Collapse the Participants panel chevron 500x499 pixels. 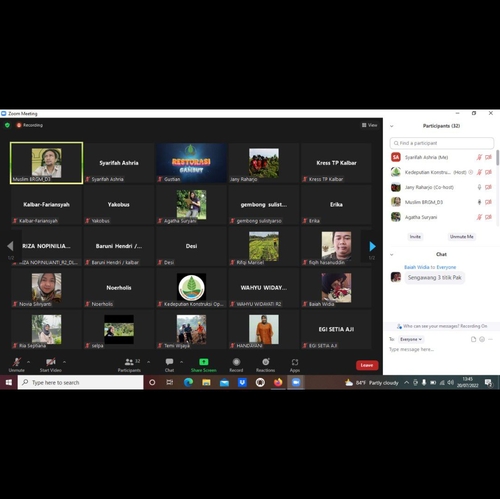[x=392, y=126]
